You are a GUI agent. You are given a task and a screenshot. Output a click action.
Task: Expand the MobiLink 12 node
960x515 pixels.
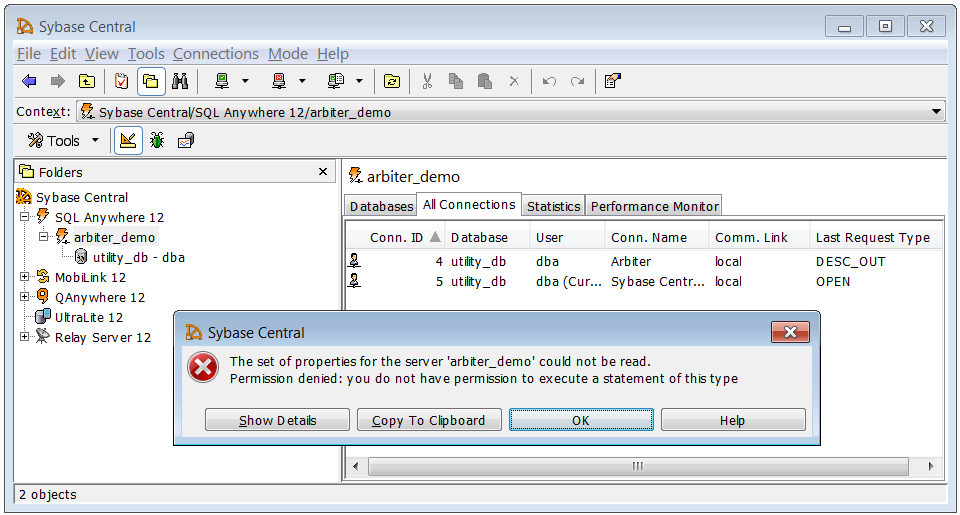pyautogui.click(x=24, y=277)
